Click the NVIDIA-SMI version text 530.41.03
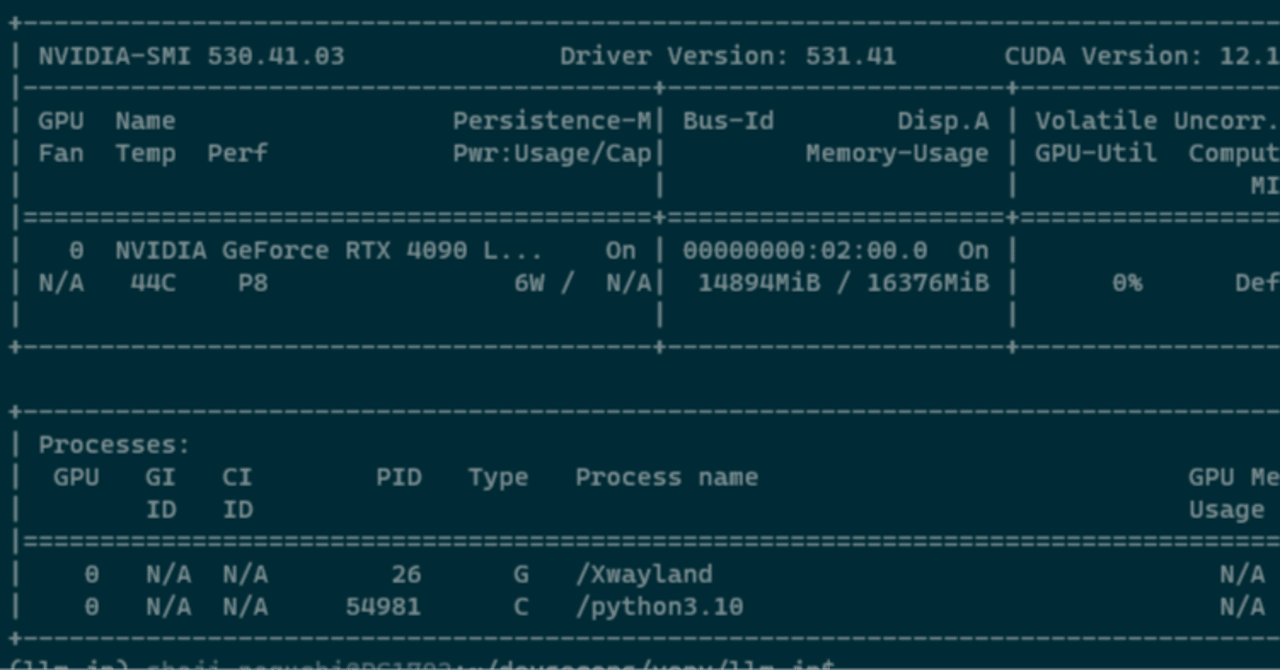Screen dimensions: 1280x670 click(x=276, y=56)
